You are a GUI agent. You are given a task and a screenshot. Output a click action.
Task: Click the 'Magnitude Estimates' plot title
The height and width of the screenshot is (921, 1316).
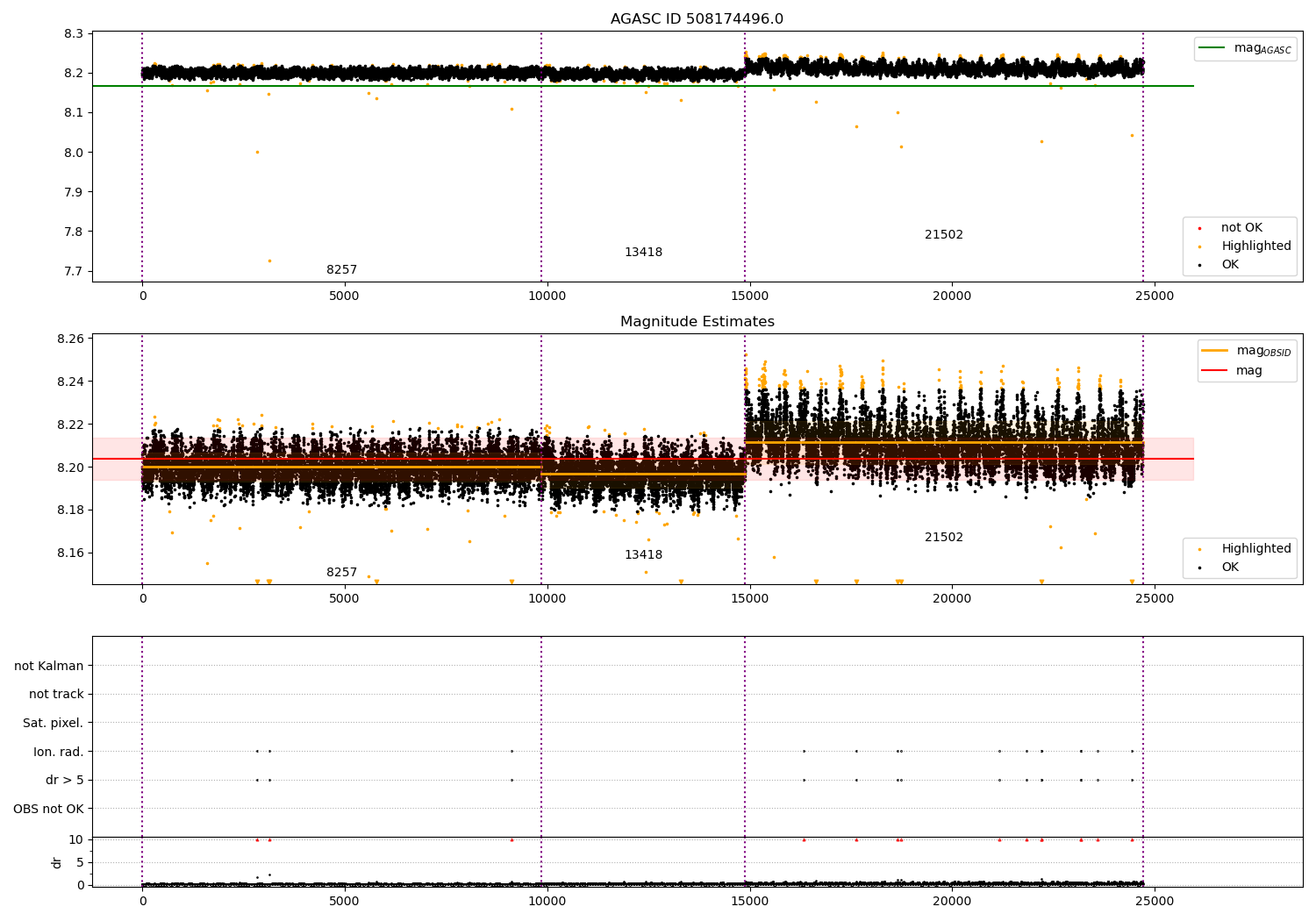(697, 322)
